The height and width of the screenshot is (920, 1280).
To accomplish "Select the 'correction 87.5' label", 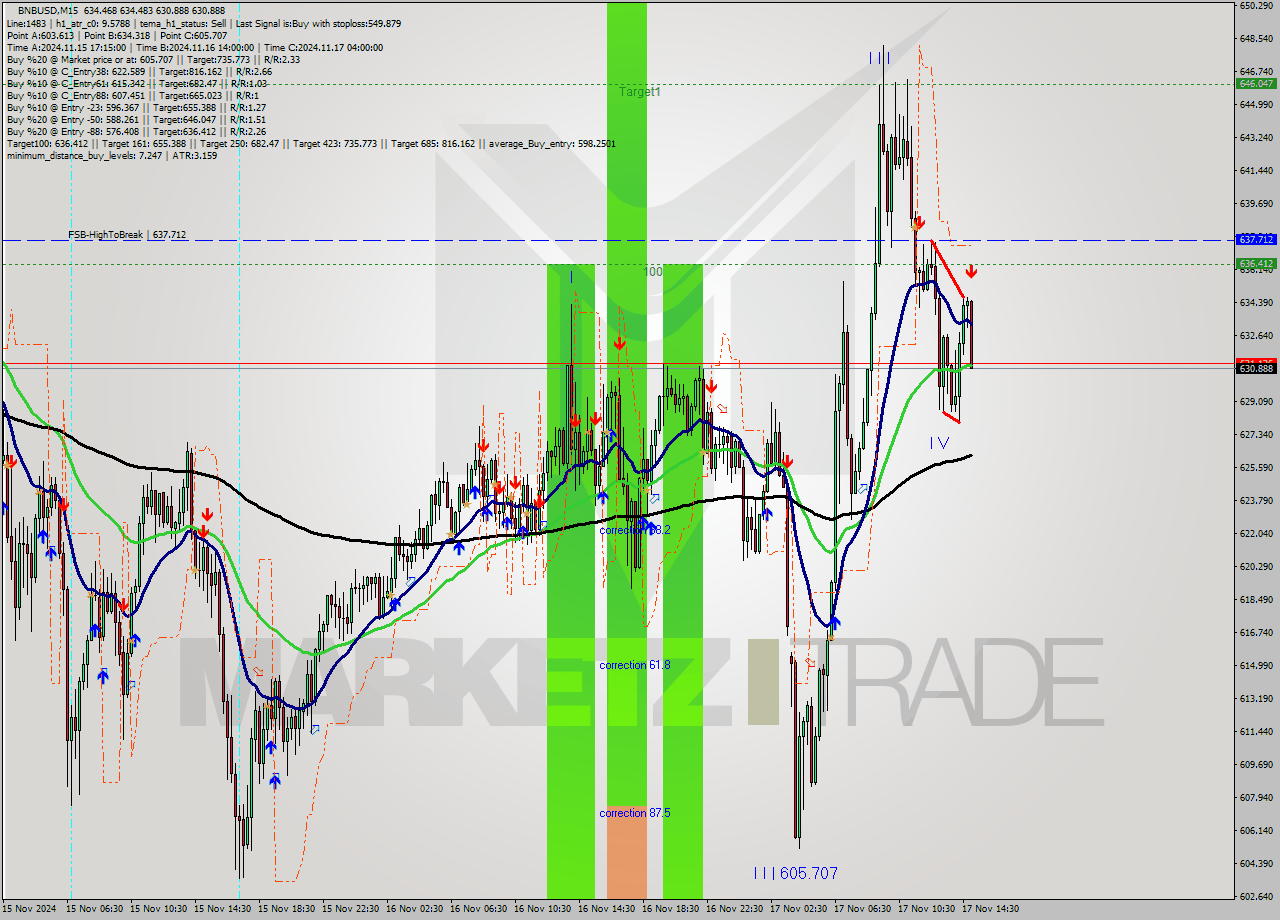I will click(635, 813).
